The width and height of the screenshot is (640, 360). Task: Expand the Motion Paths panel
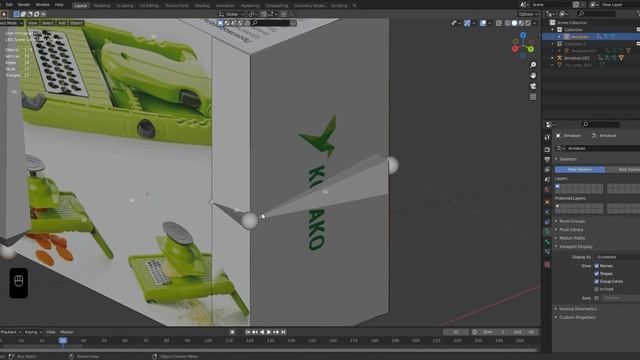coord(572,238)
